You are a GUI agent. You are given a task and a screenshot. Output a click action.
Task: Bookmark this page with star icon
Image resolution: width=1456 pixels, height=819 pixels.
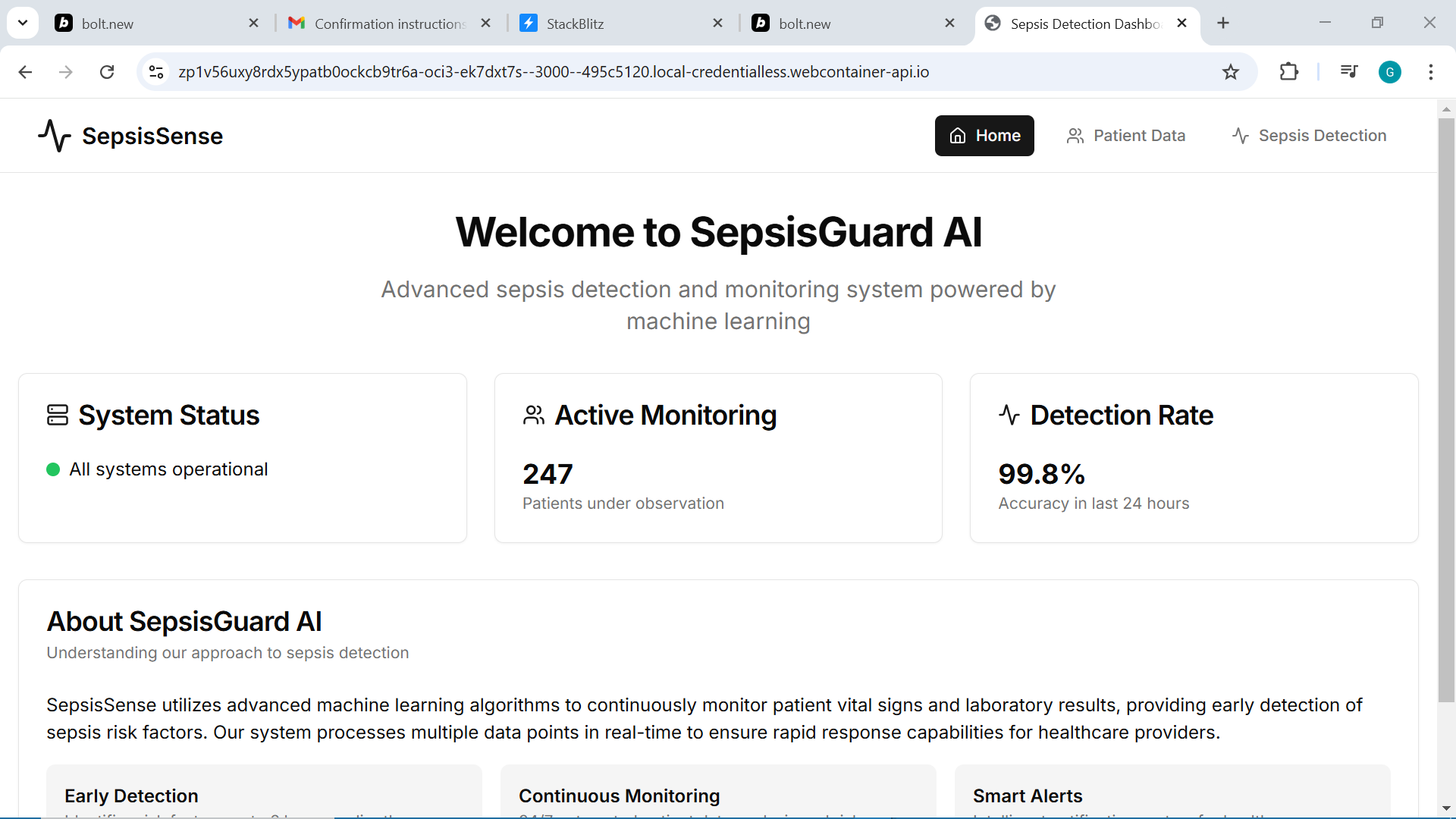tap(1230, 72)
